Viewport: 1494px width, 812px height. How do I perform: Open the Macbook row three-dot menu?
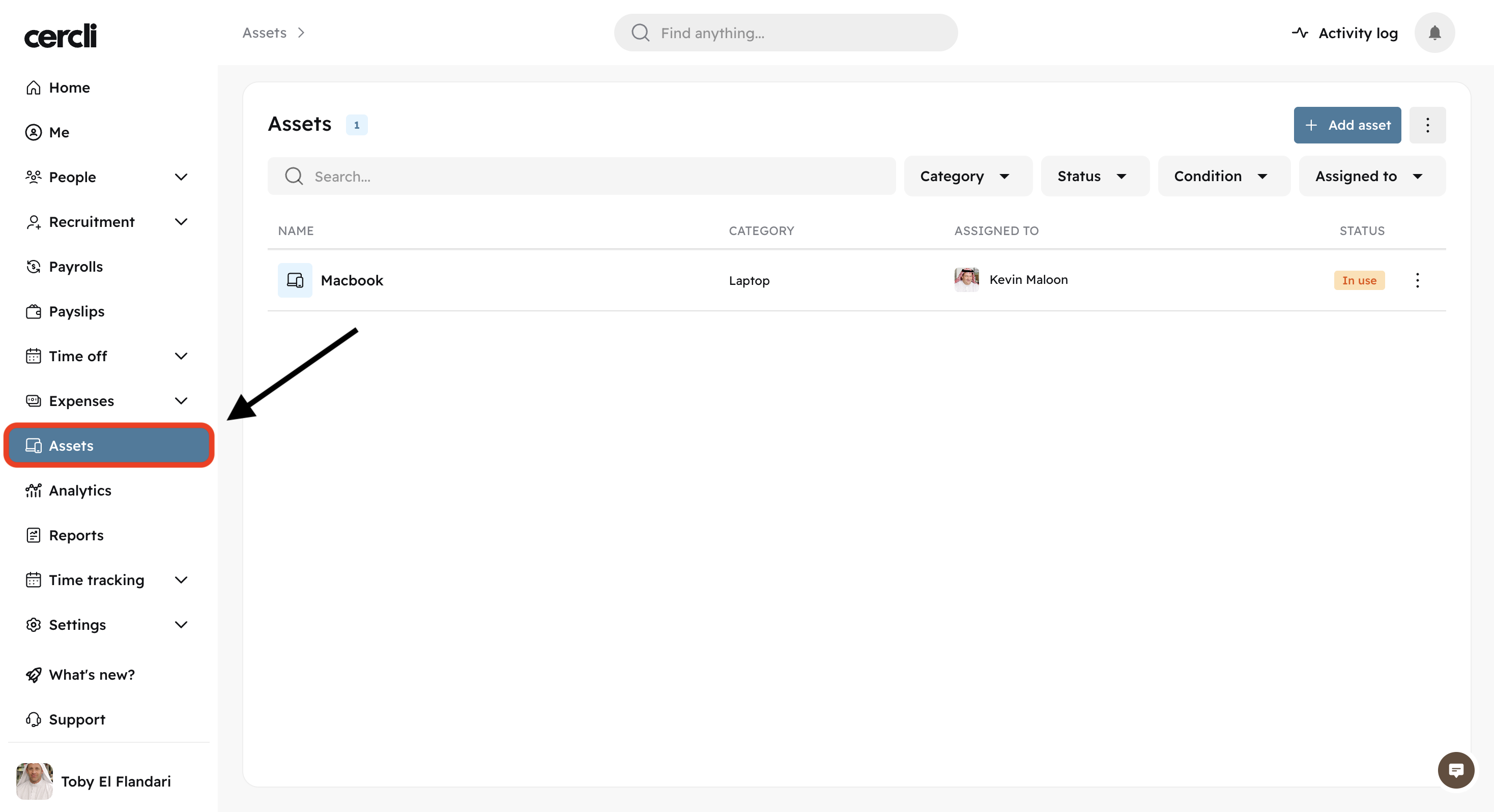pos(1417,280)
